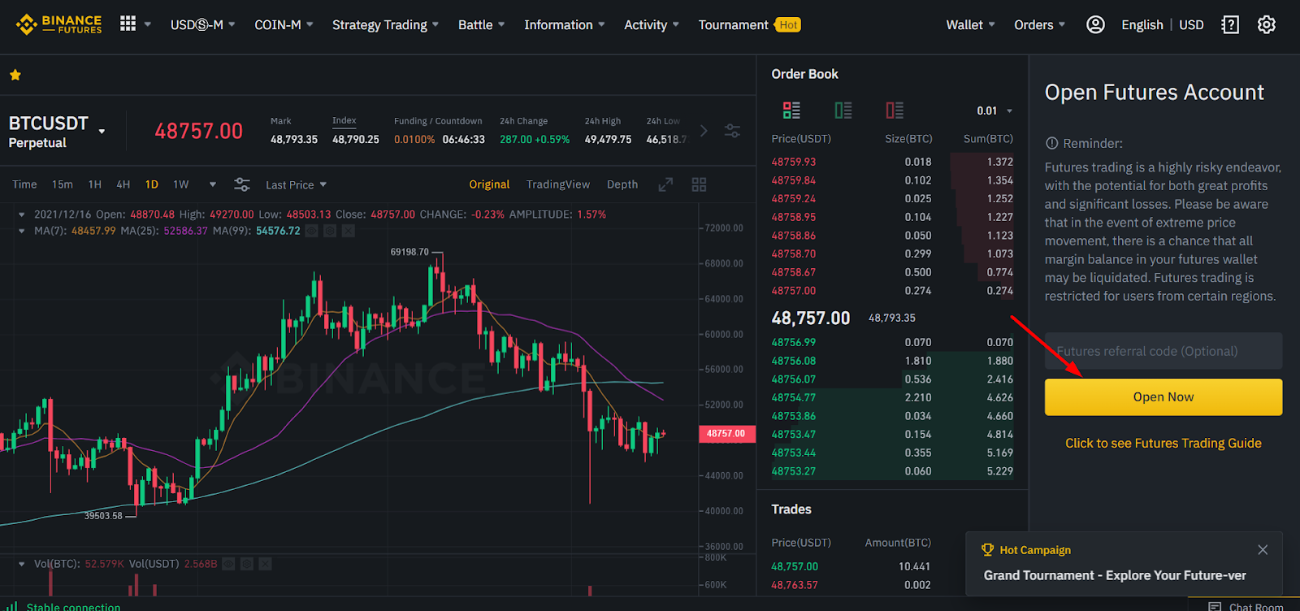
Task: Open the user account profile icon
Action: 1095,24
